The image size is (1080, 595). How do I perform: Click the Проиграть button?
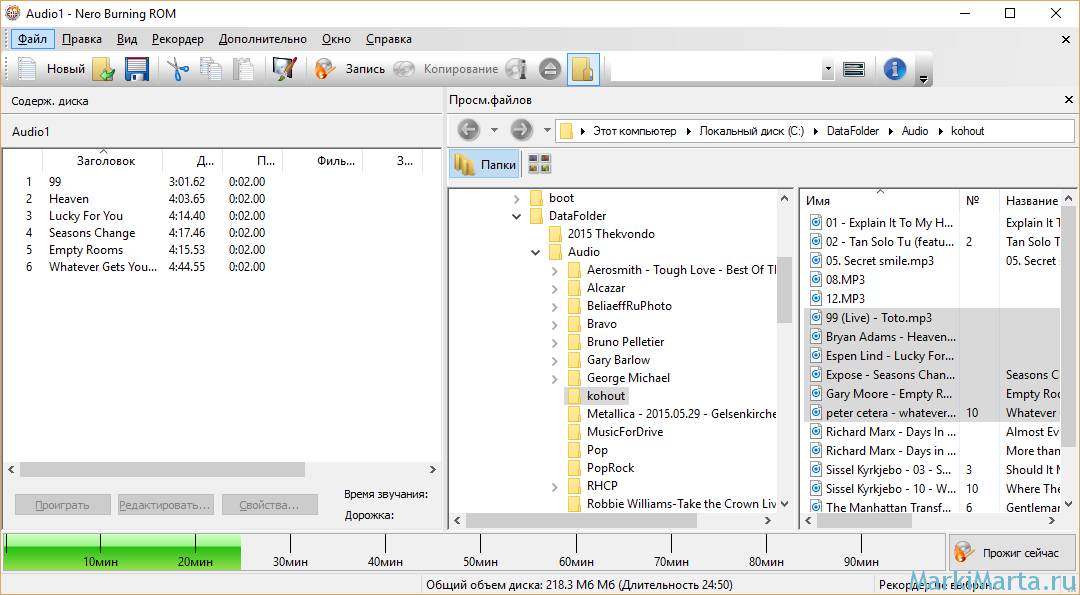(63, 505)
